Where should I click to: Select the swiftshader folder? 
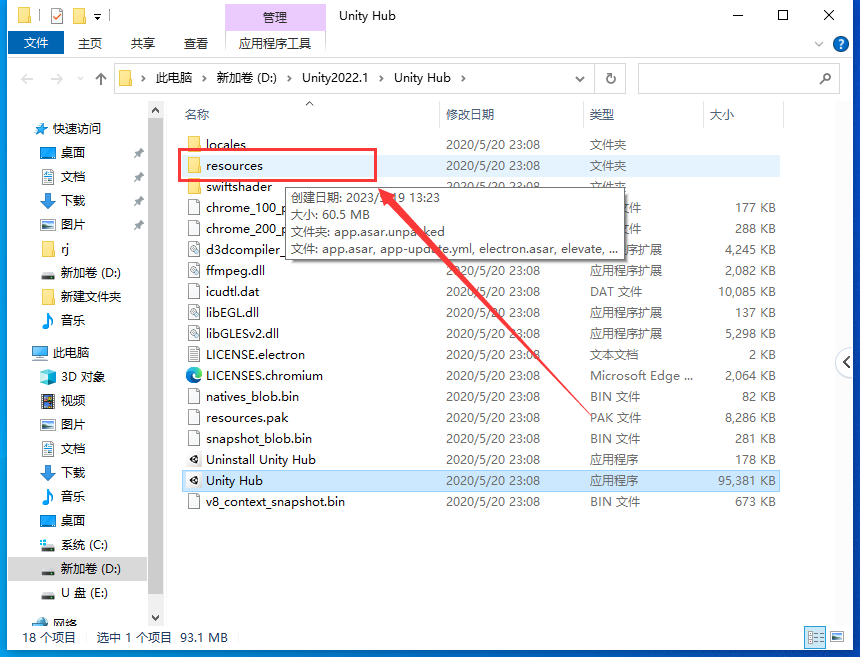[x=239, y=186]
